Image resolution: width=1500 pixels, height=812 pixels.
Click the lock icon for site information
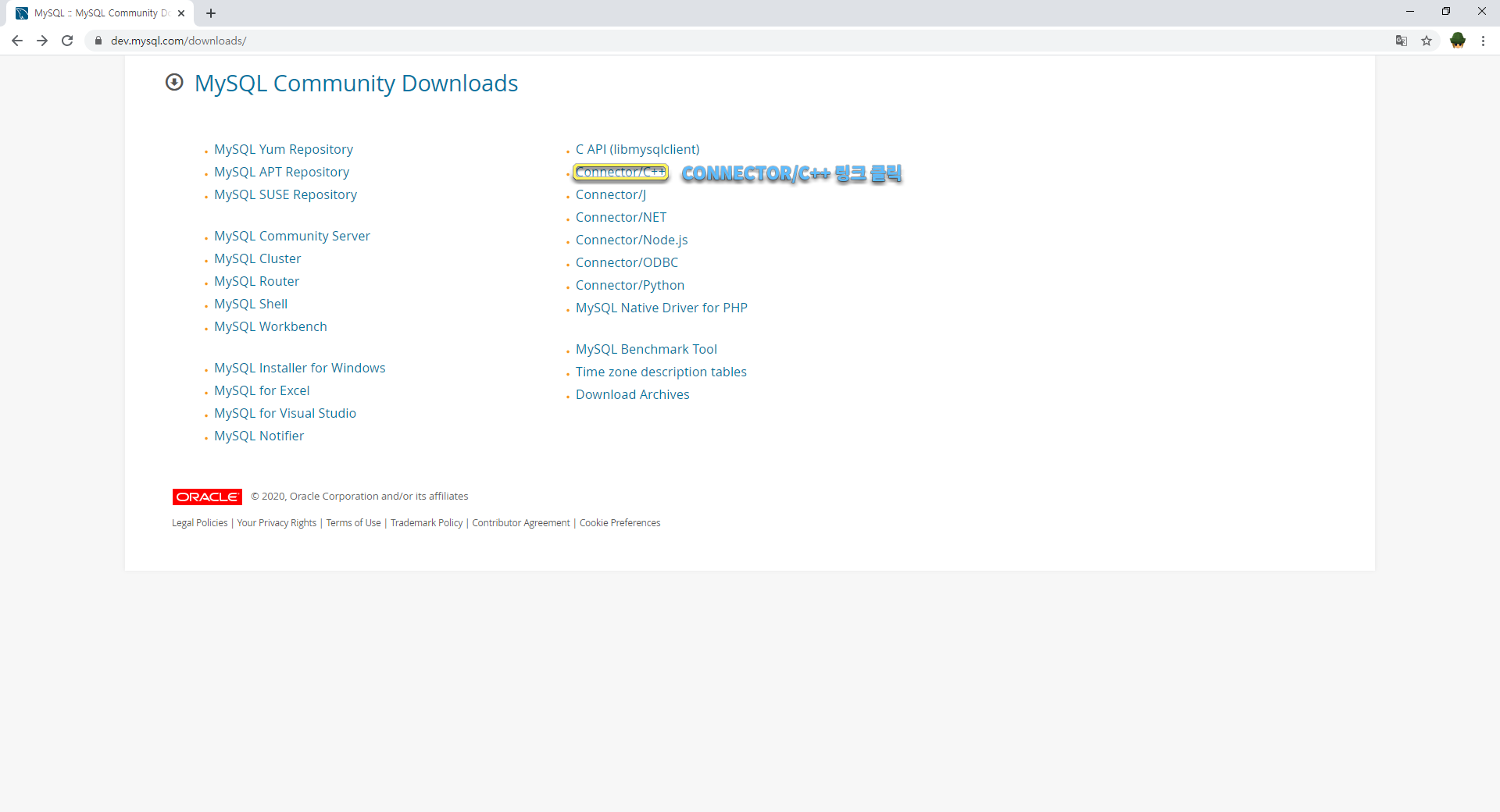[x=98, y=41]
